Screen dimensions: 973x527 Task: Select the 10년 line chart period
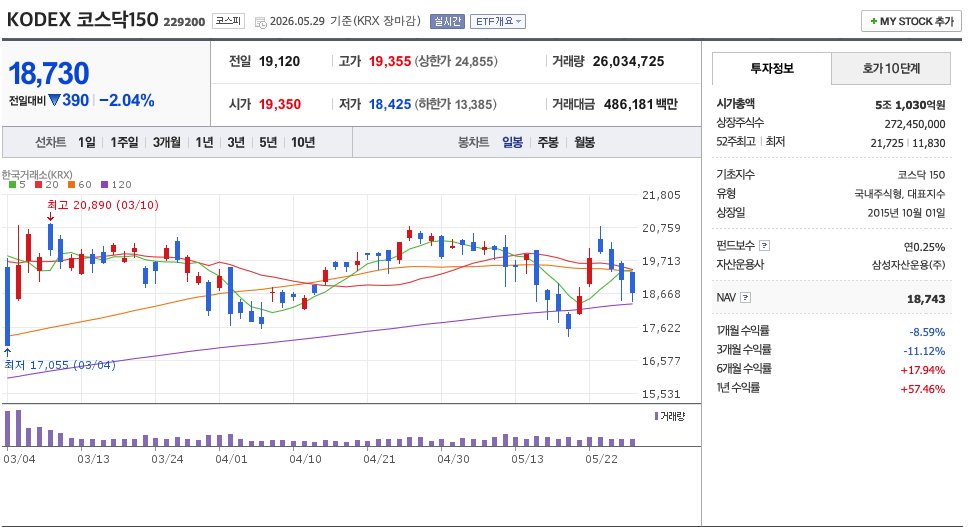tap(303, 142)
